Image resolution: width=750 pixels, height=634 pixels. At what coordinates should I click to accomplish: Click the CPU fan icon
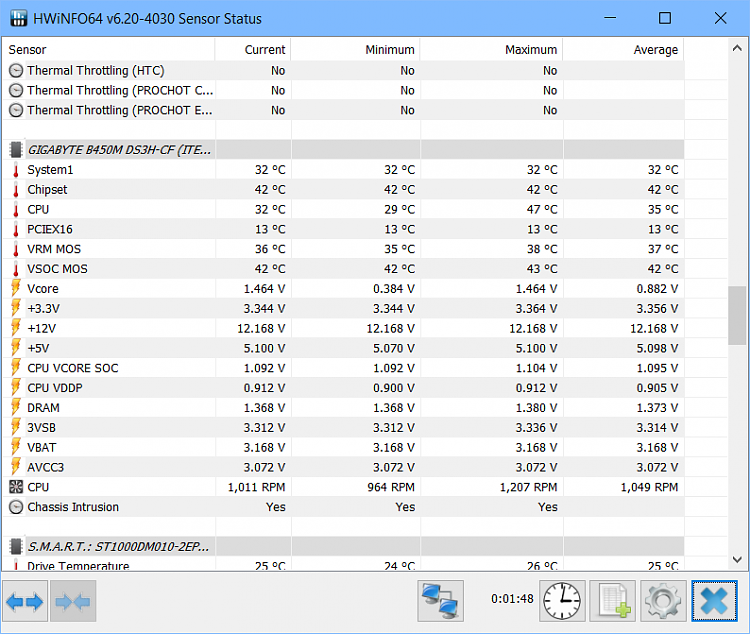[16, 487]
